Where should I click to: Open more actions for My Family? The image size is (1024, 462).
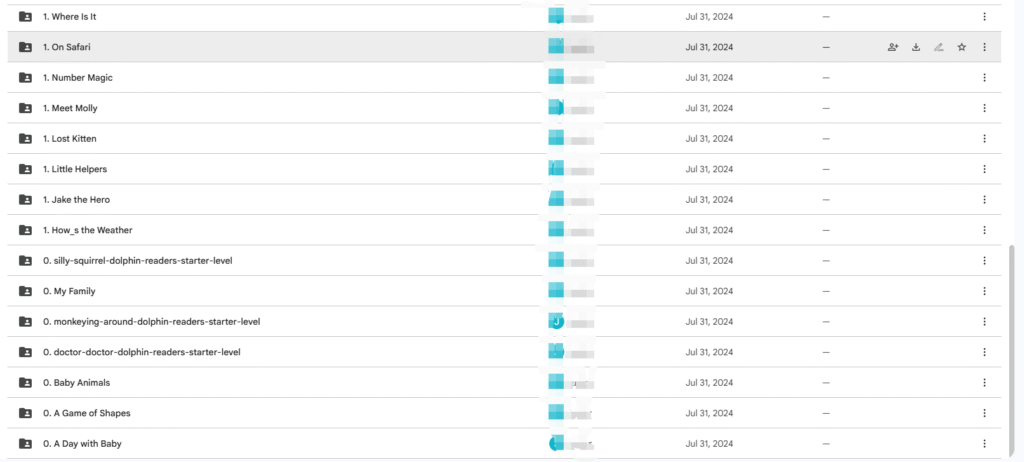point(984,291)
